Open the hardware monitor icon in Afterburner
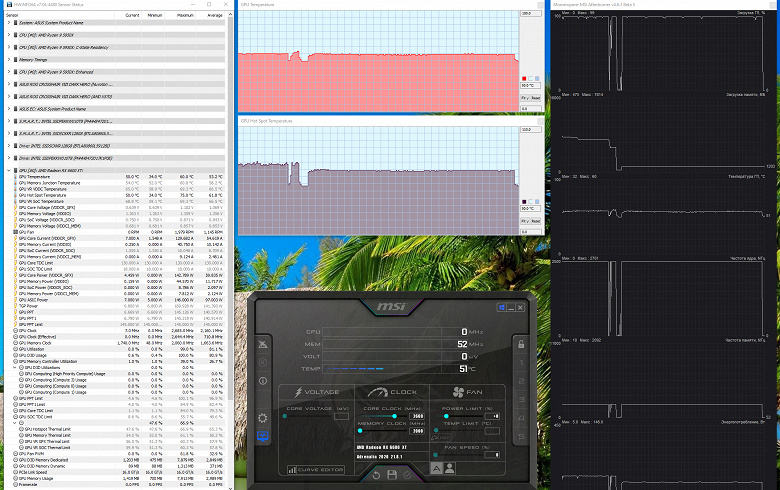This screenshot has width=780, height=490. click(x=263, y=436)
